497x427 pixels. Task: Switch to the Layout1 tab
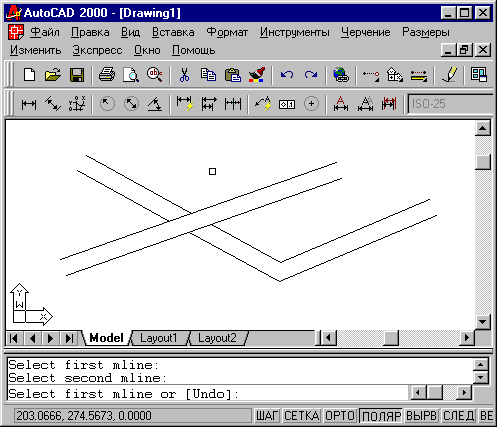(x=158, y=338)
